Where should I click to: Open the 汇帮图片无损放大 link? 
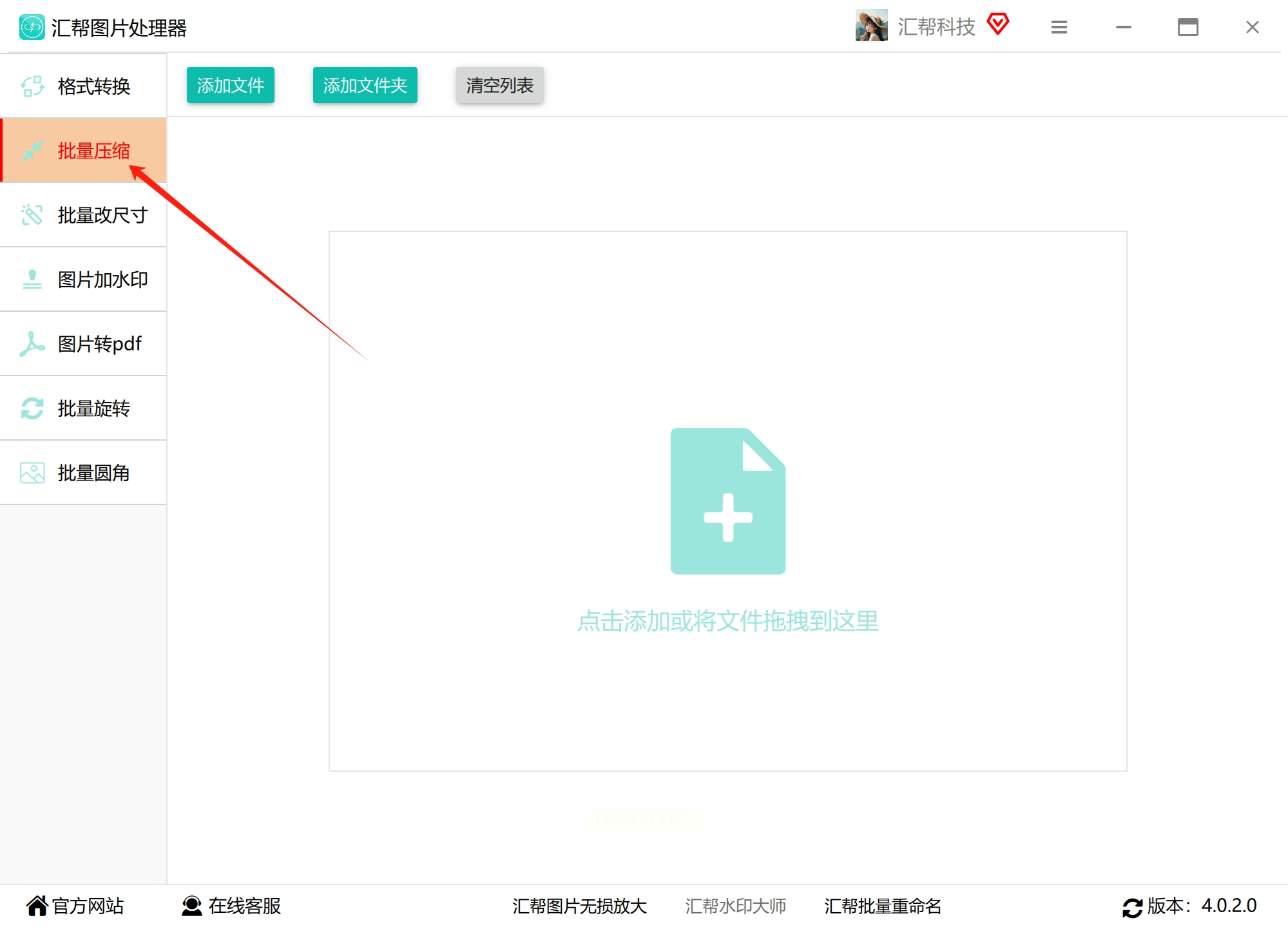pos(579,906)
